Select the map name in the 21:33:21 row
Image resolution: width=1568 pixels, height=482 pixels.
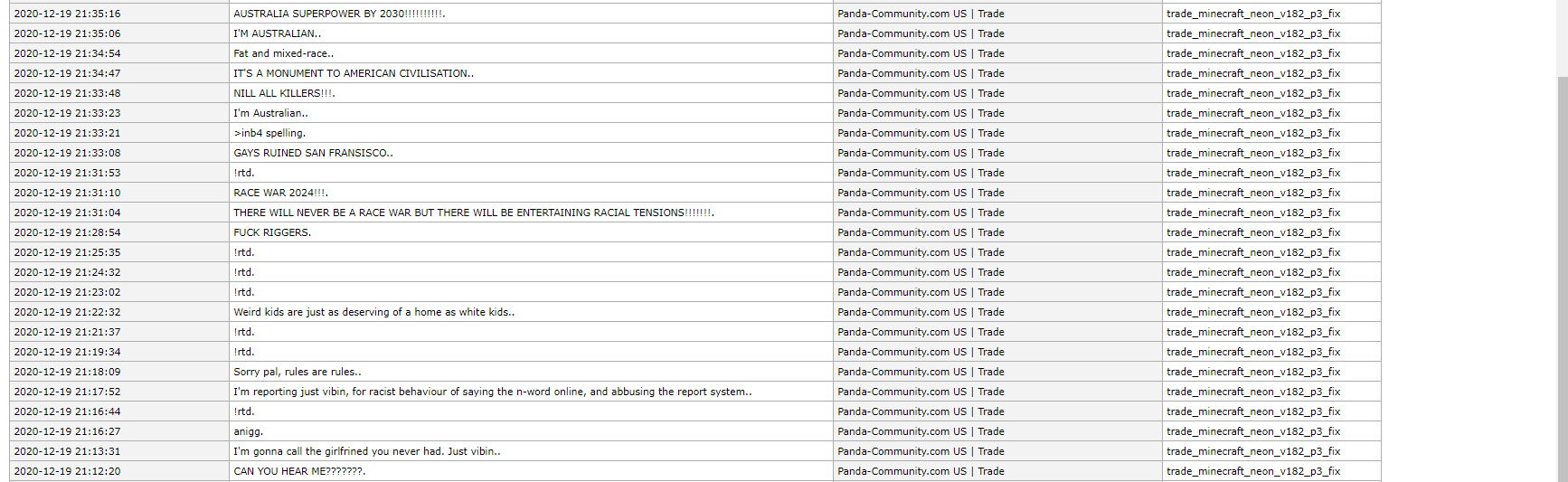tap(1252, 133)
